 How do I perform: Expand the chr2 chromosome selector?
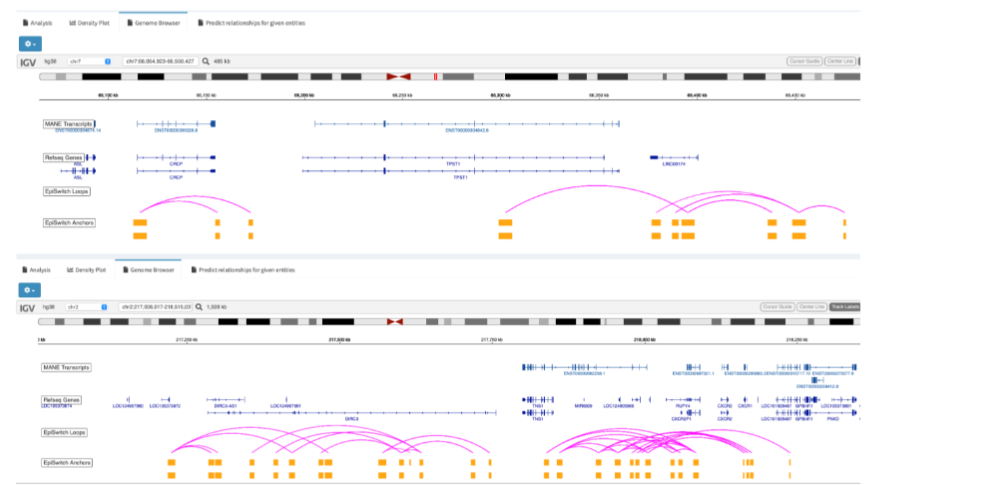coord(86,307)
